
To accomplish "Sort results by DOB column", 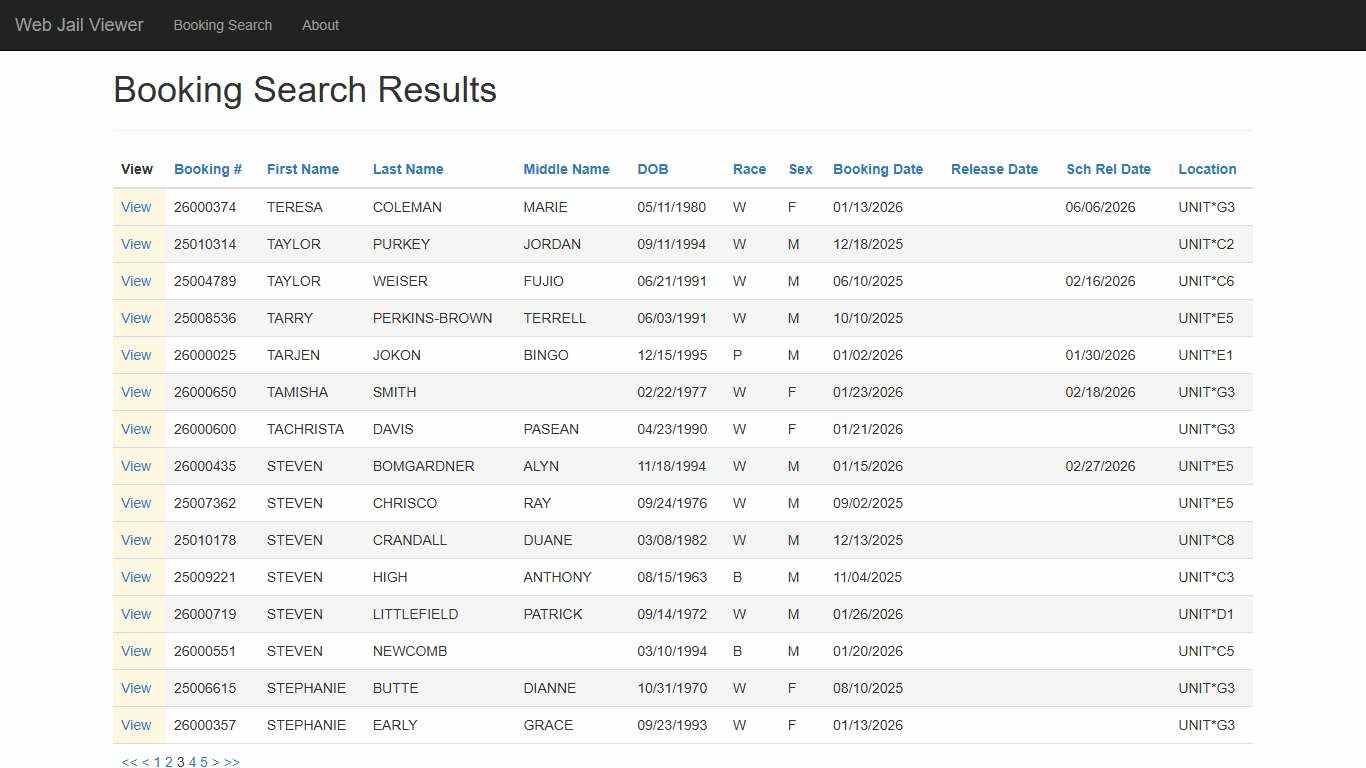I will point(652,169).
